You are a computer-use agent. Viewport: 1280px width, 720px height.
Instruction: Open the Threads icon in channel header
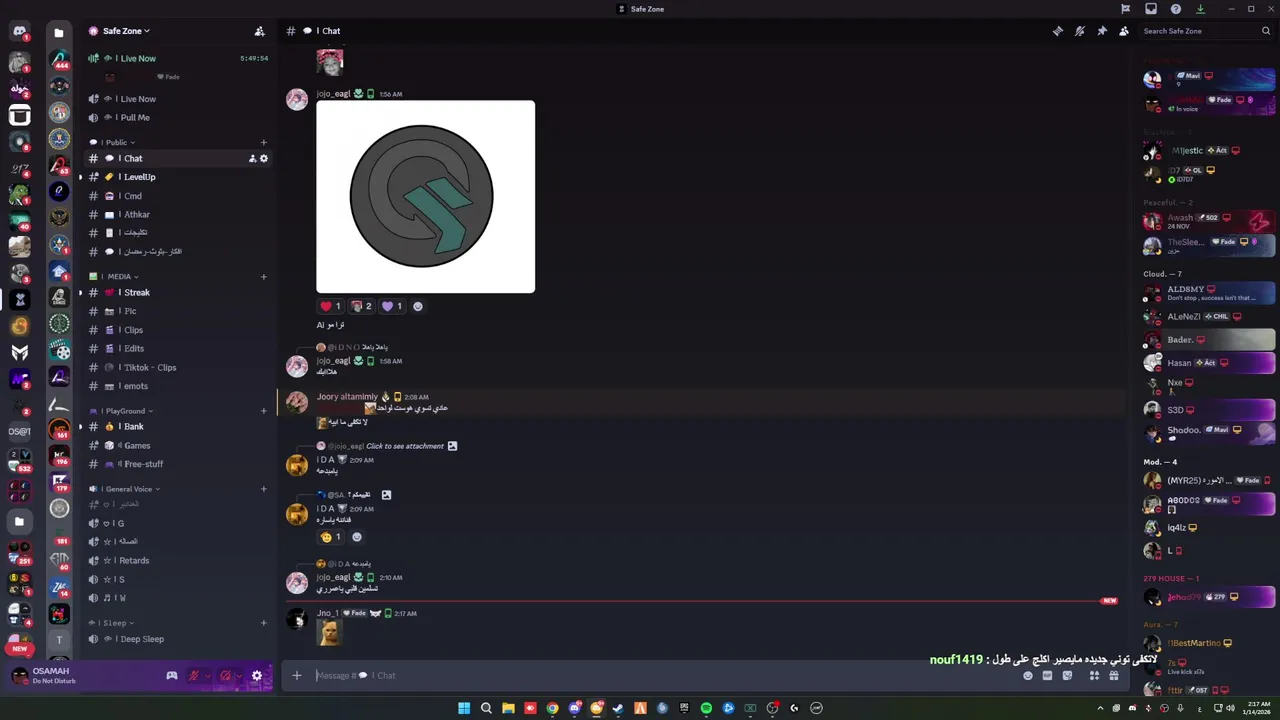pyautogui.click(x=1057, y=31)
